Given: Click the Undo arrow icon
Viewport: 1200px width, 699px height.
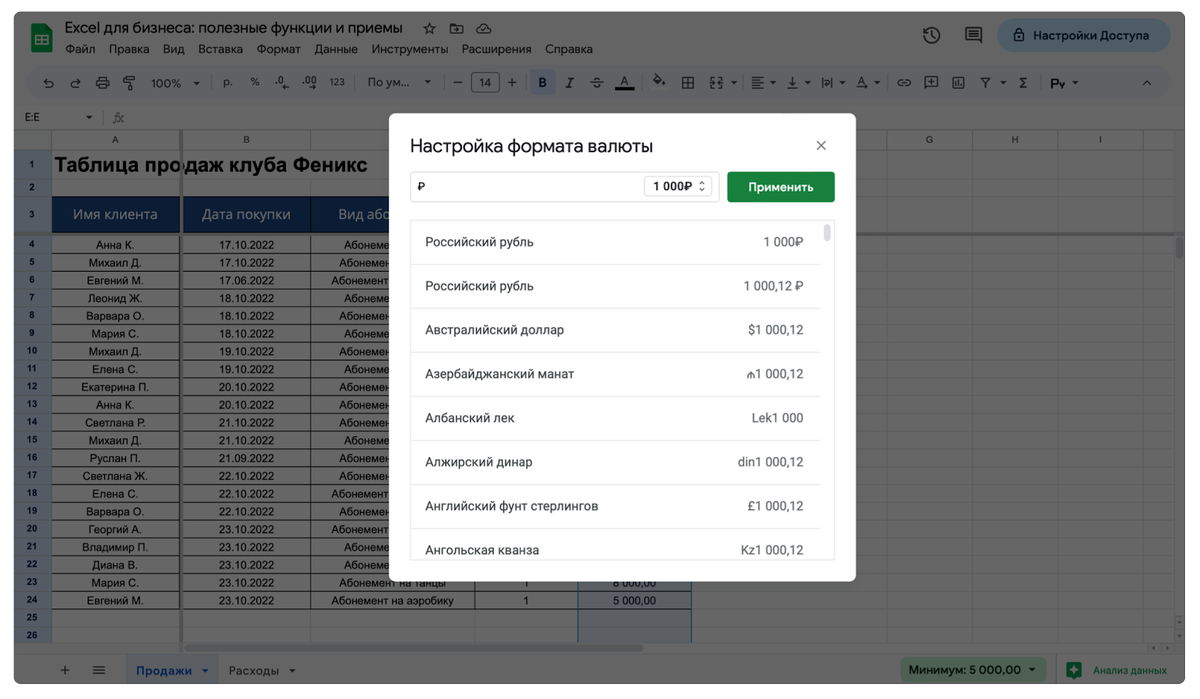Looking at the screenshot, I should 48,83.
